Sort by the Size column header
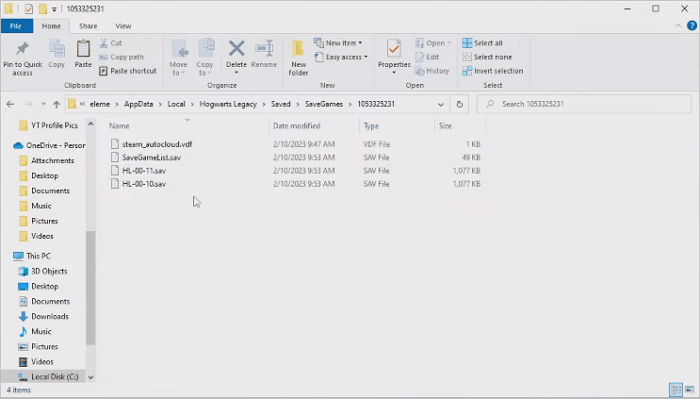The image size is (700, 399). 445,126
